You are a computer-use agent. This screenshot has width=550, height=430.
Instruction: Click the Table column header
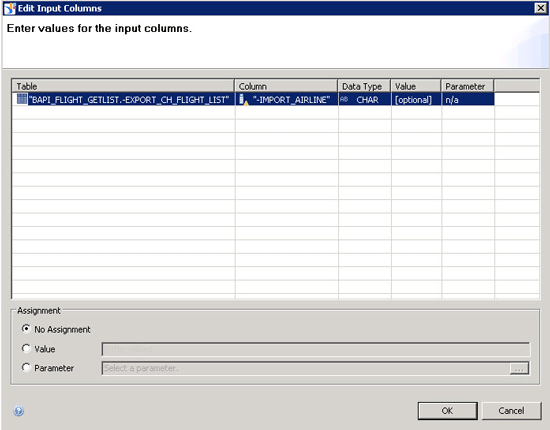click(x=123, y=86)
